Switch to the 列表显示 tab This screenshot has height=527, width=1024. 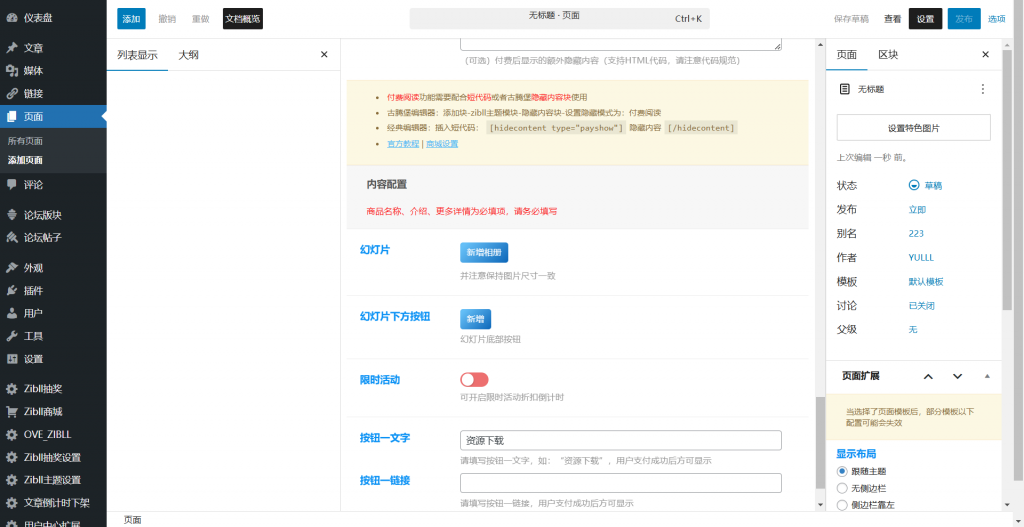(x=137, y=55)
